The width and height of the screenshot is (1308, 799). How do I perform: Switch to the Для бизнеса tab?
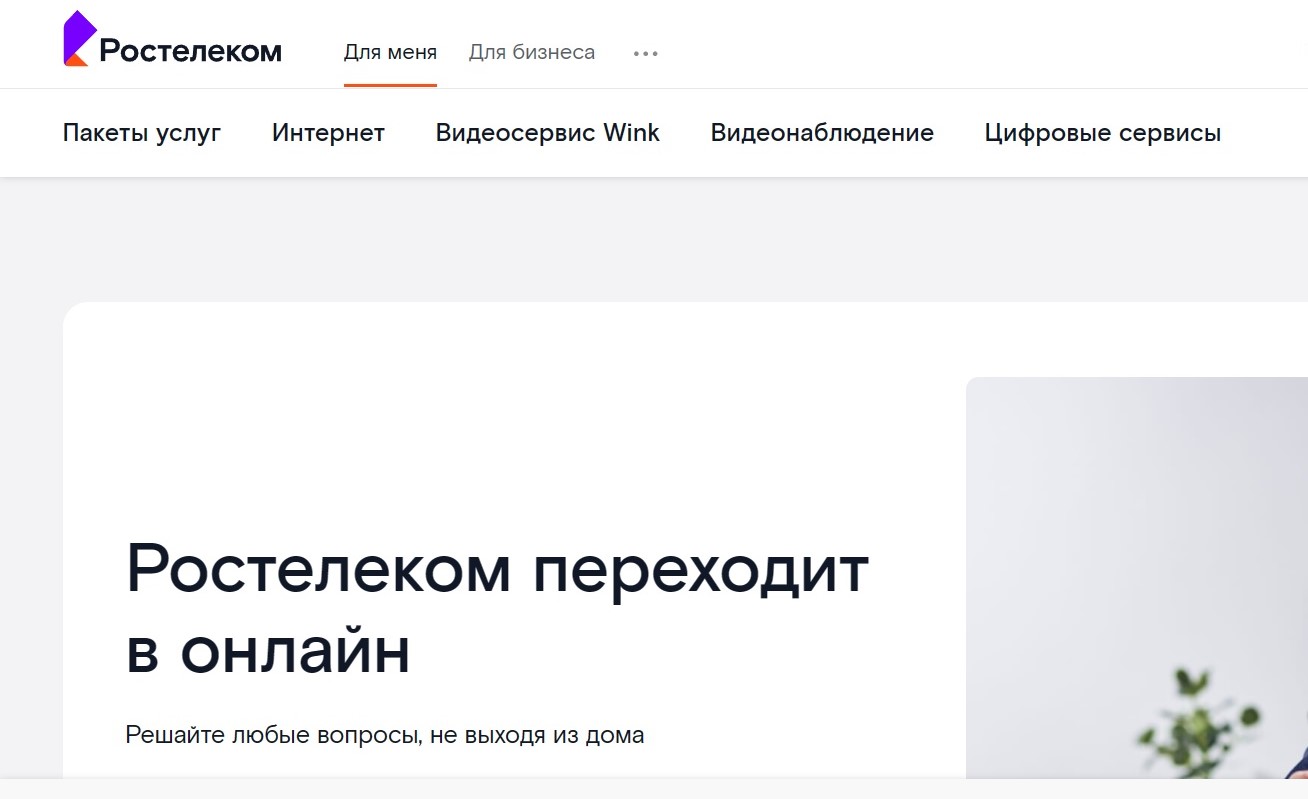[x=532, y=52]
